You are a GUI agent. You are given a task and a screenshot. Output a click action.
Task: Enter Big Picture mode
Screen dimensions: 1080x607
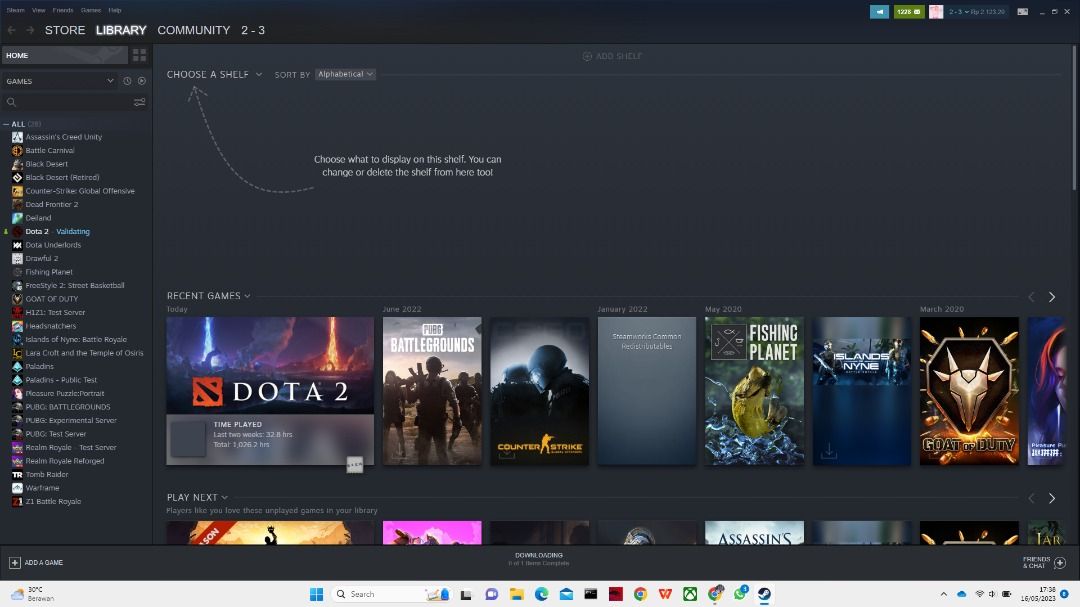point(1022,12)
